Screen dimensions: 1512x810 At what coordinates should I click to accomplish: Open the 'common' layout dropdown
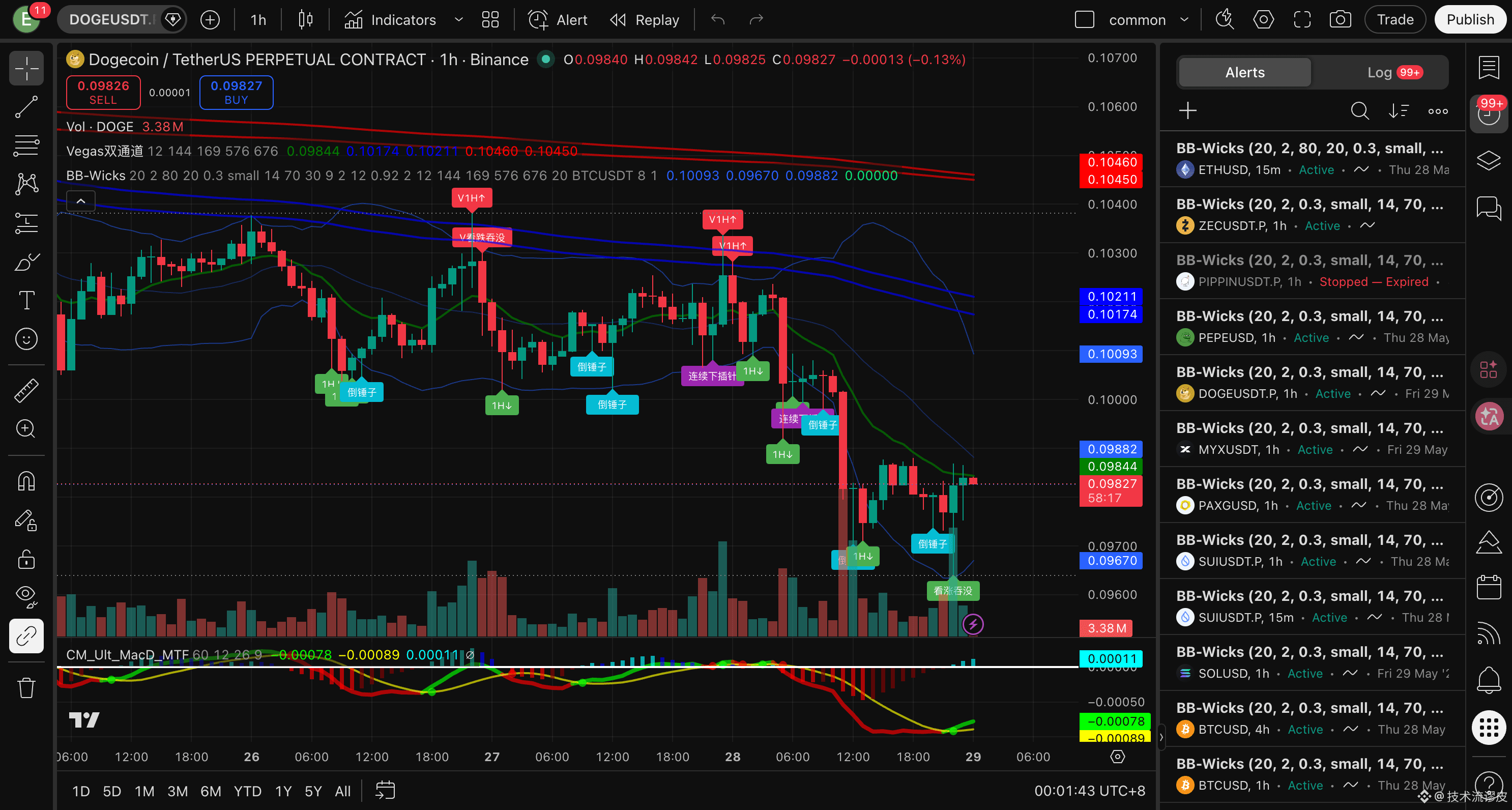[x=1149, y=20]
